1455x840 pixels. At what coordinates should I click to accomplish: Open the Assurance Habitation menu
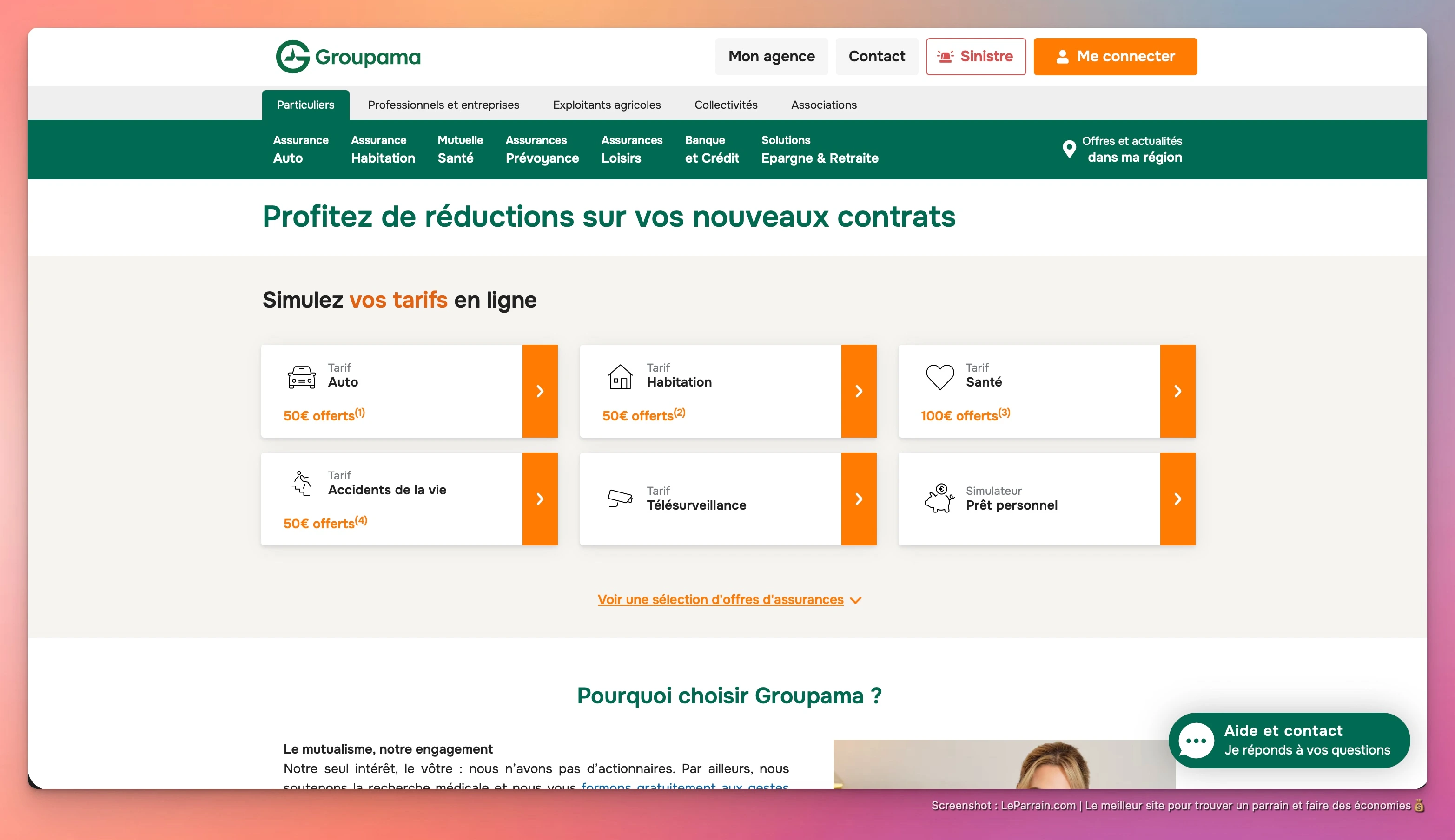click(383, 149)
